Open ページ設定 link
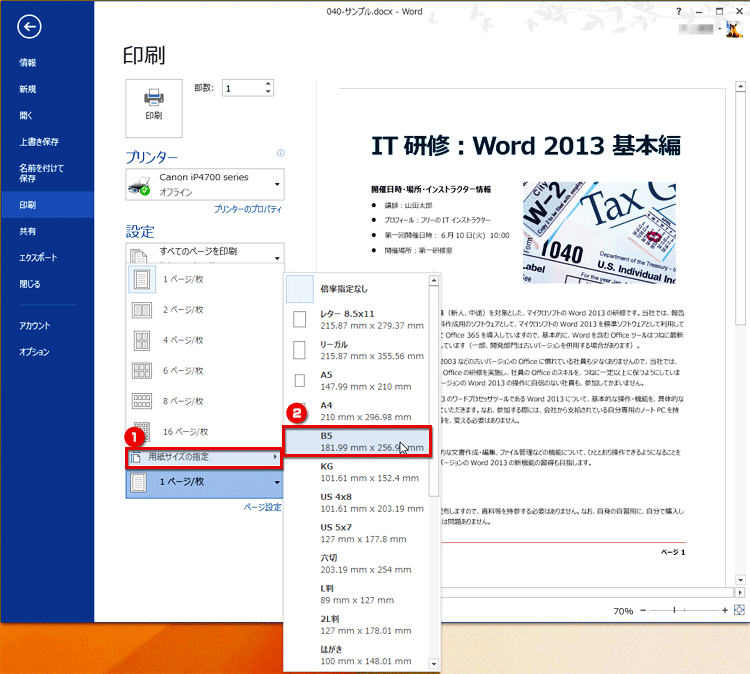750x674 pixels. click(263, 508)
